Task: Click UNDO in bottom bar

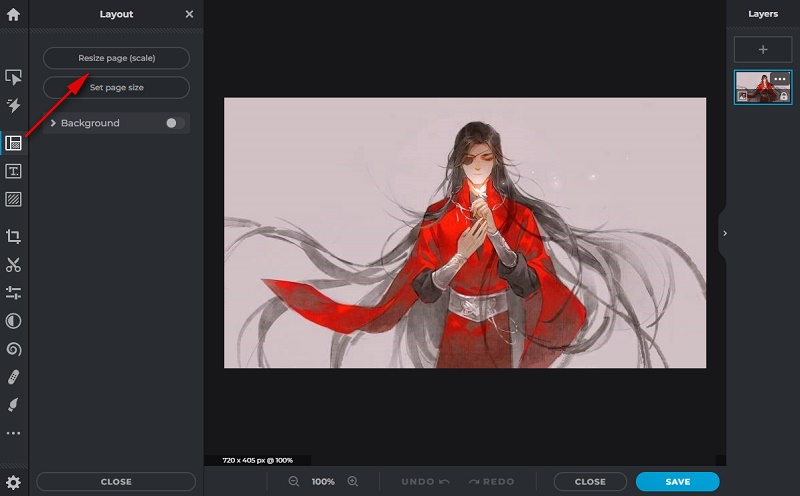Action: (x=425, y=482)
